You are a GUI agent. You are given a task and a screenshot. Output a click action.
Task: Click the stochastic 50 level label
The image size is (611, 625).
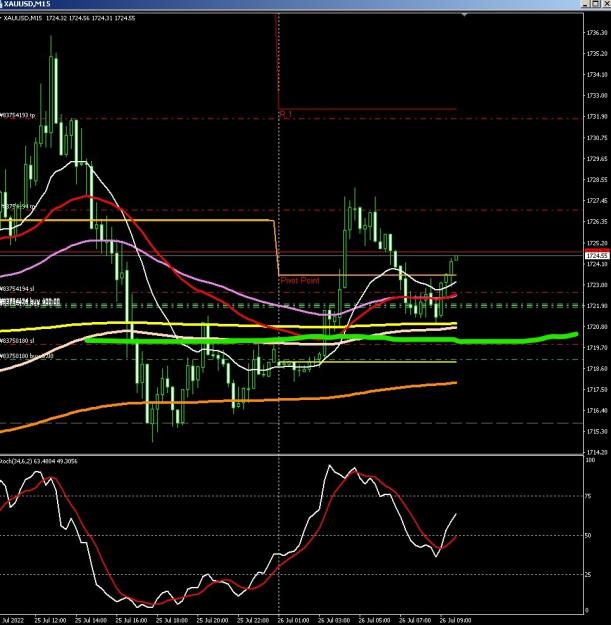click(x=588, y=535)
